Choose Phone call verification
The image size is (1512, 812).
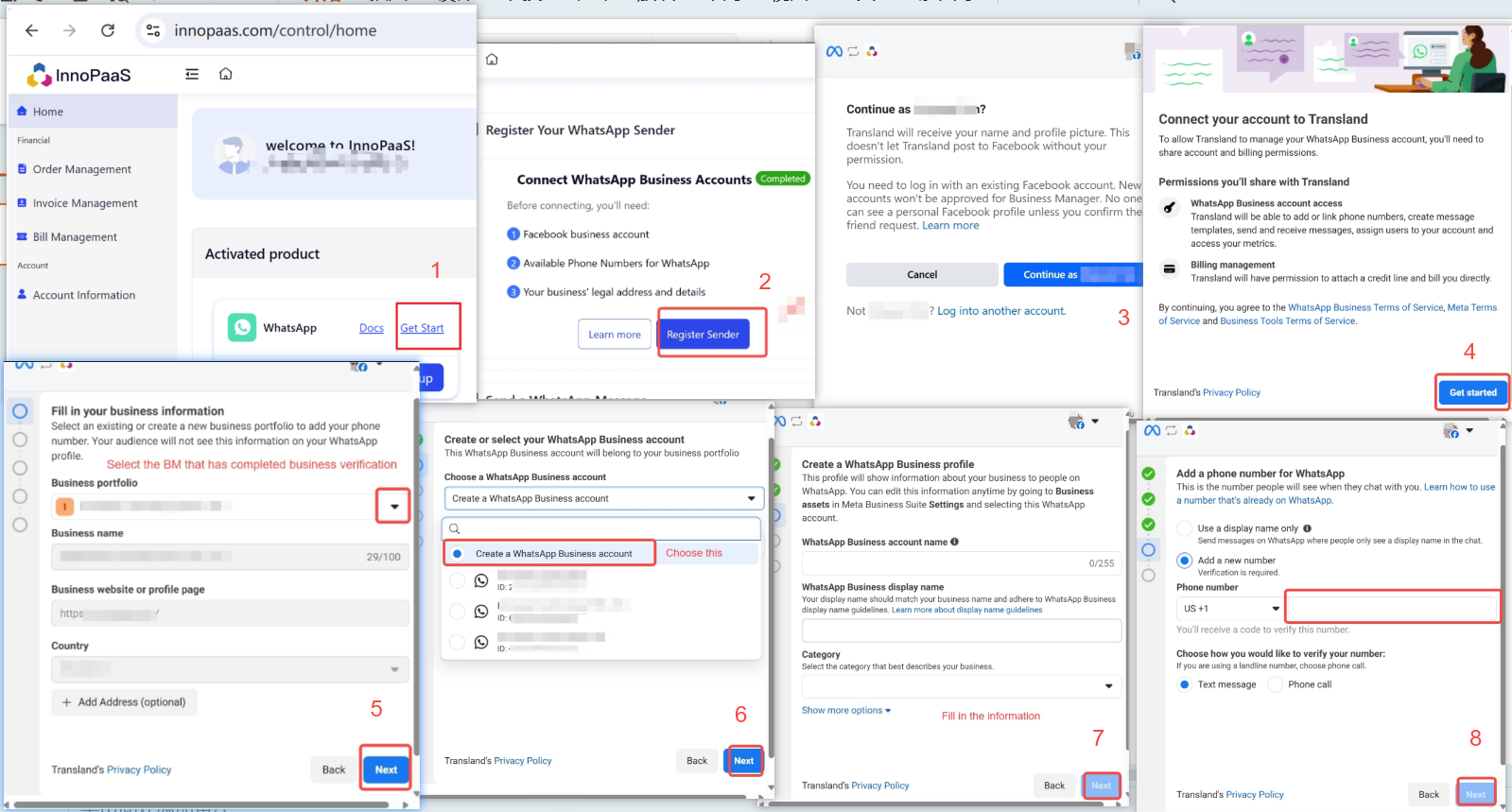pyautogui.click(x=1275, y=684)
